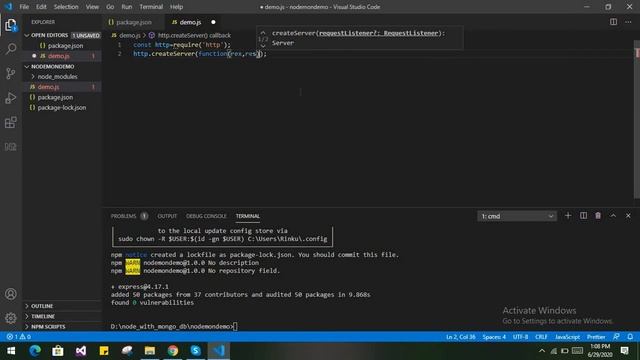Screen dimensions: 640x360
Task: Show hidden system tray icons
Action: coord(542,351)
